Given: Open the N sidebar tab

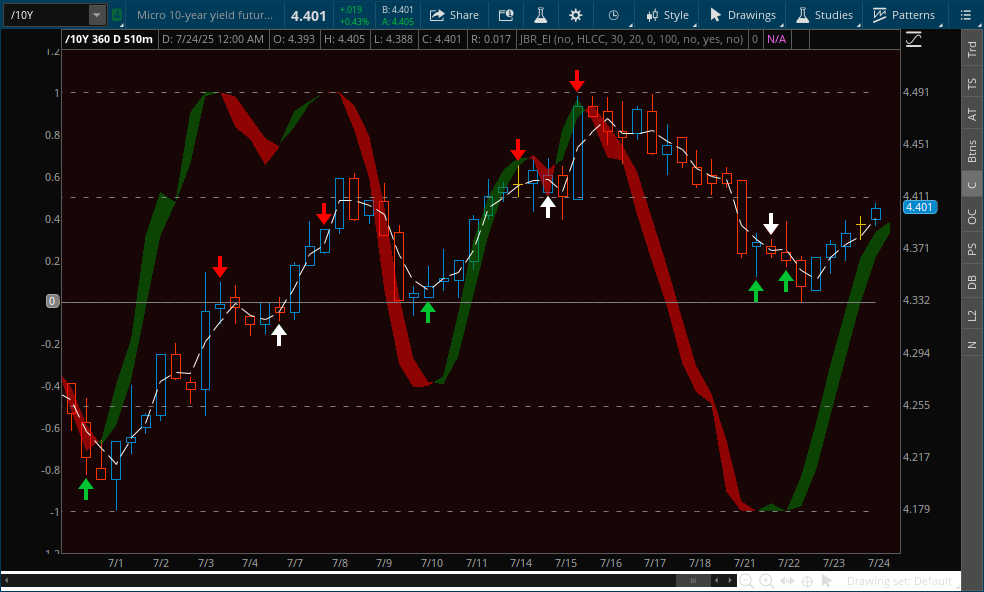Looking at the screenshot, I should tap(972, 345).
